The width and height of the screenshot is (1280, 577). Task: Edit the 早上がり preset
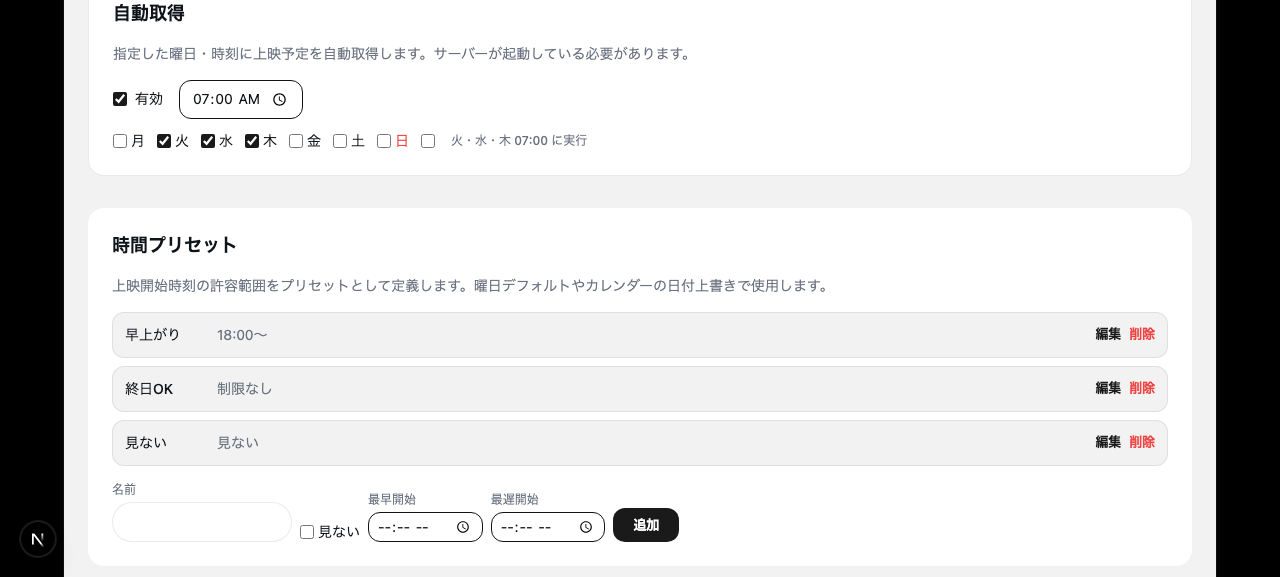1107,334
